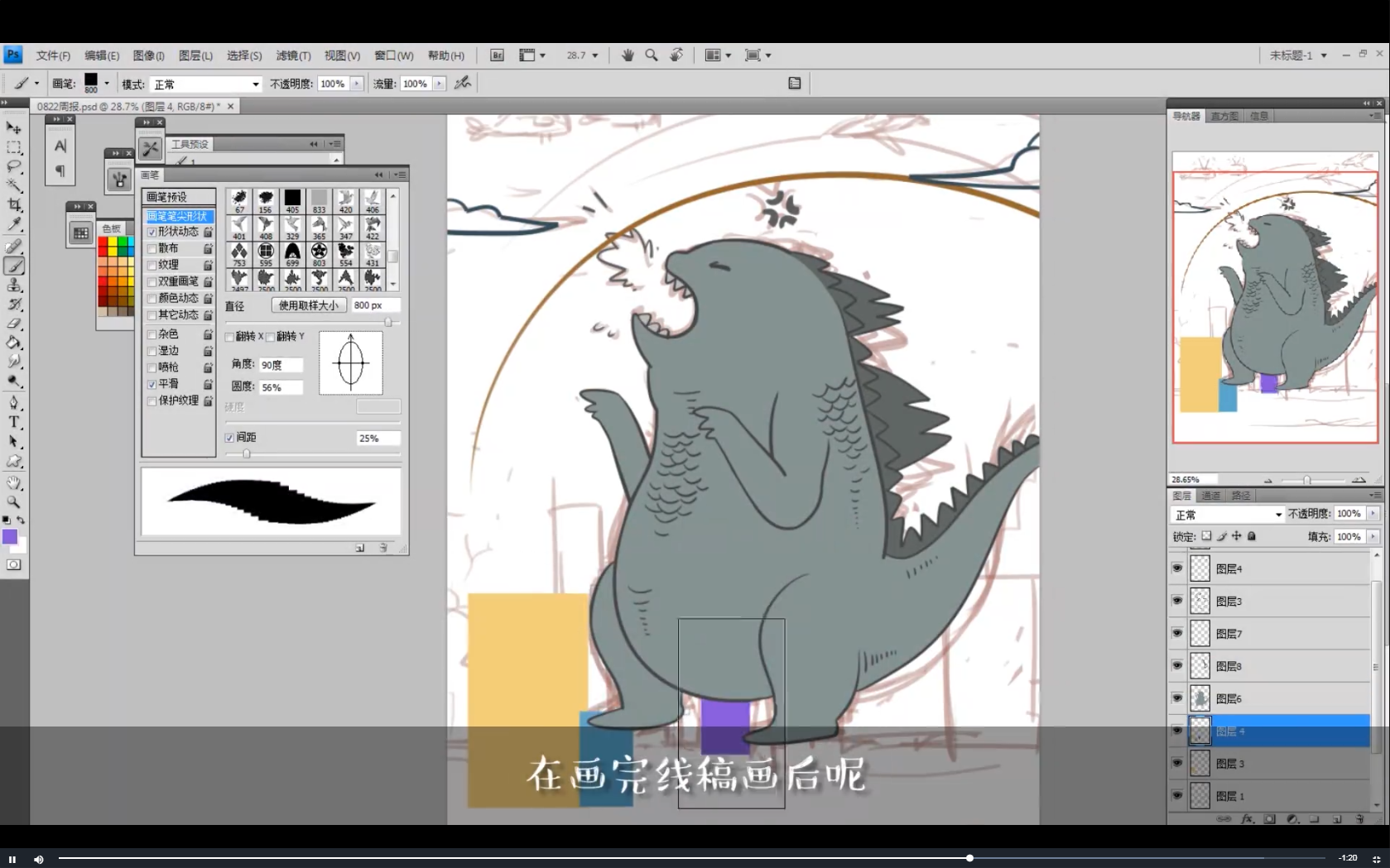Click the Hand tool in top bar
This screenshot has height=868, width=1390.
pyautogui.click(x=628, y=55)
